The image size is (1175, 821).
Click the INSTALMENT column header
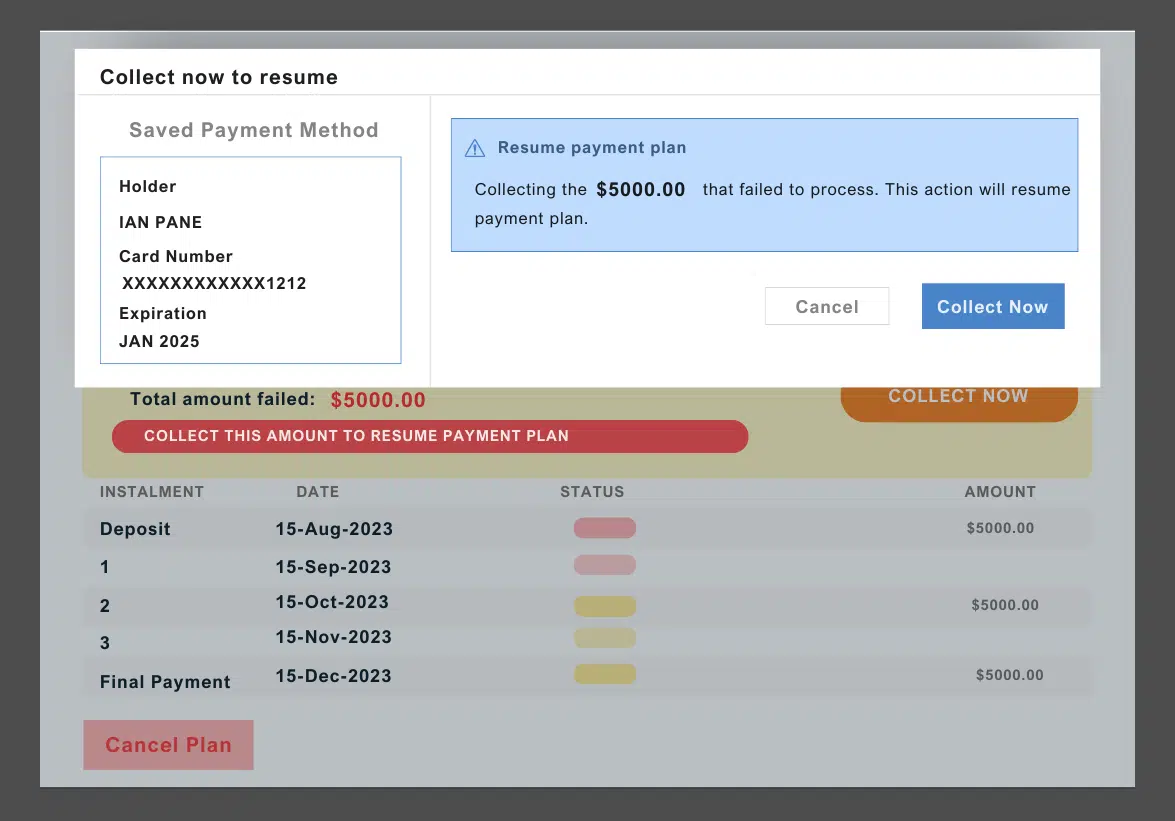coord(152,492)
